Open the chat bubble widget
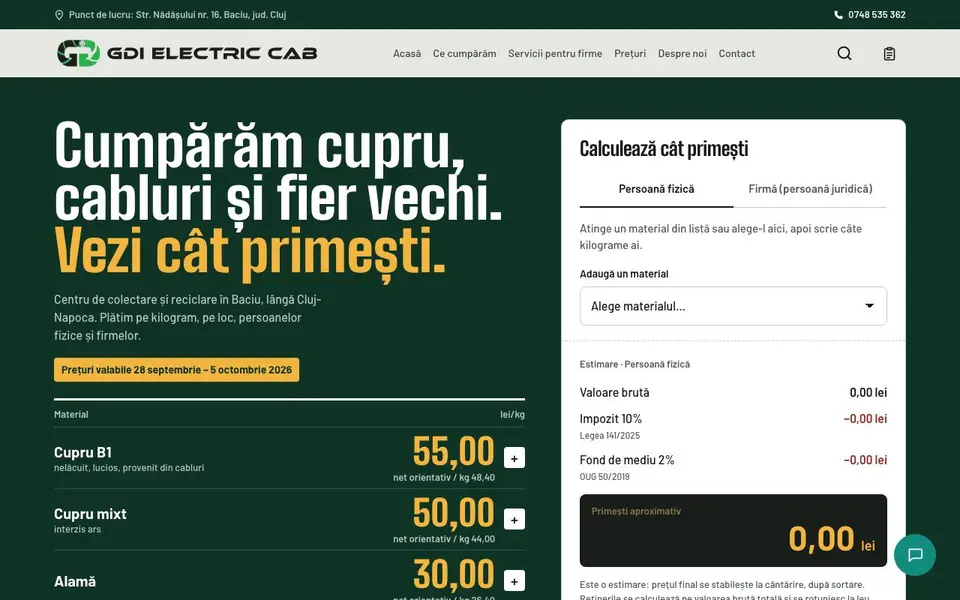Image resolution: width=960 pixels, height=600 pixels. [915, 555]
